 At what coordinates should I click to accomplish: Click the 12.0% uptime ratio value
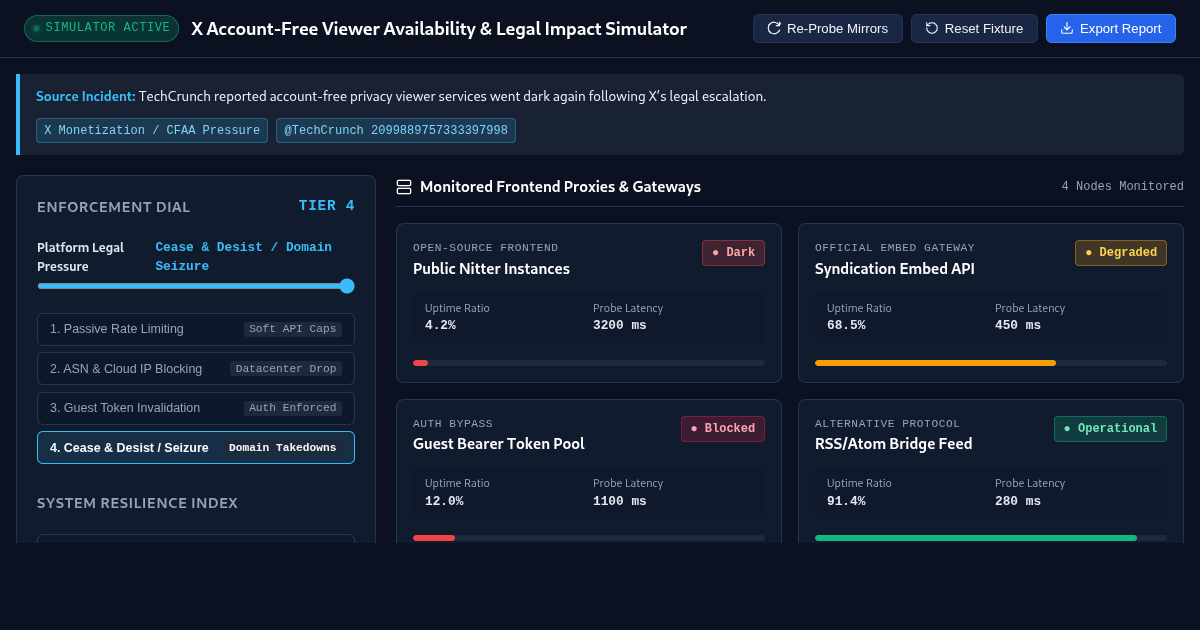click(x=444, y=501)
